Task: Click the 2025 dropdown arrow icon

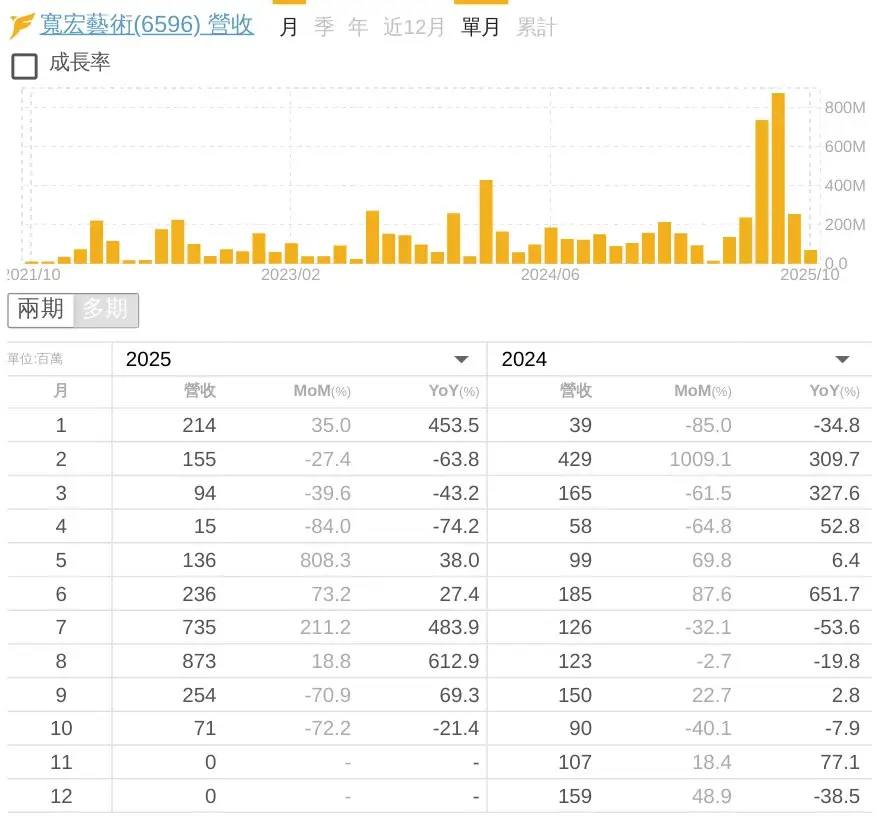Action: tap(461, 359)
